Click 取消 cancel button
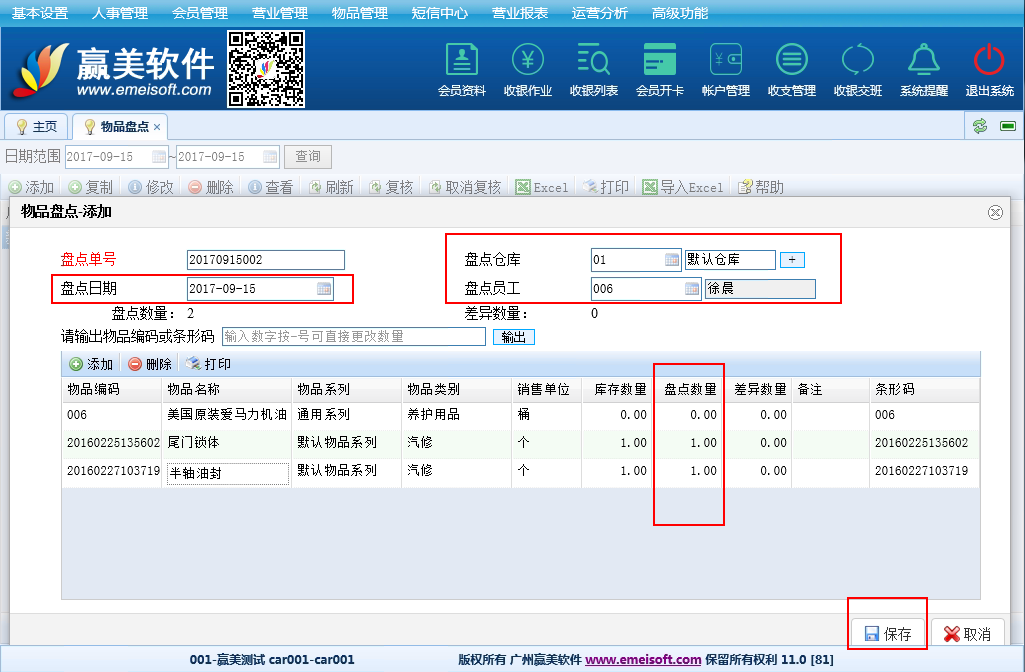The width and height of the screenshot is (1025, 672). coord(967,634)
